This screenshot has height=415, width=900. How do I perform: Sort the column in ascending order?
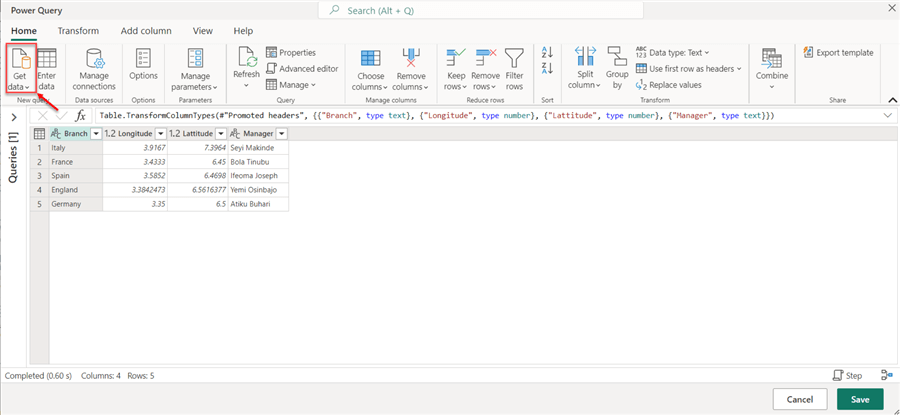(x=547, y=53)
